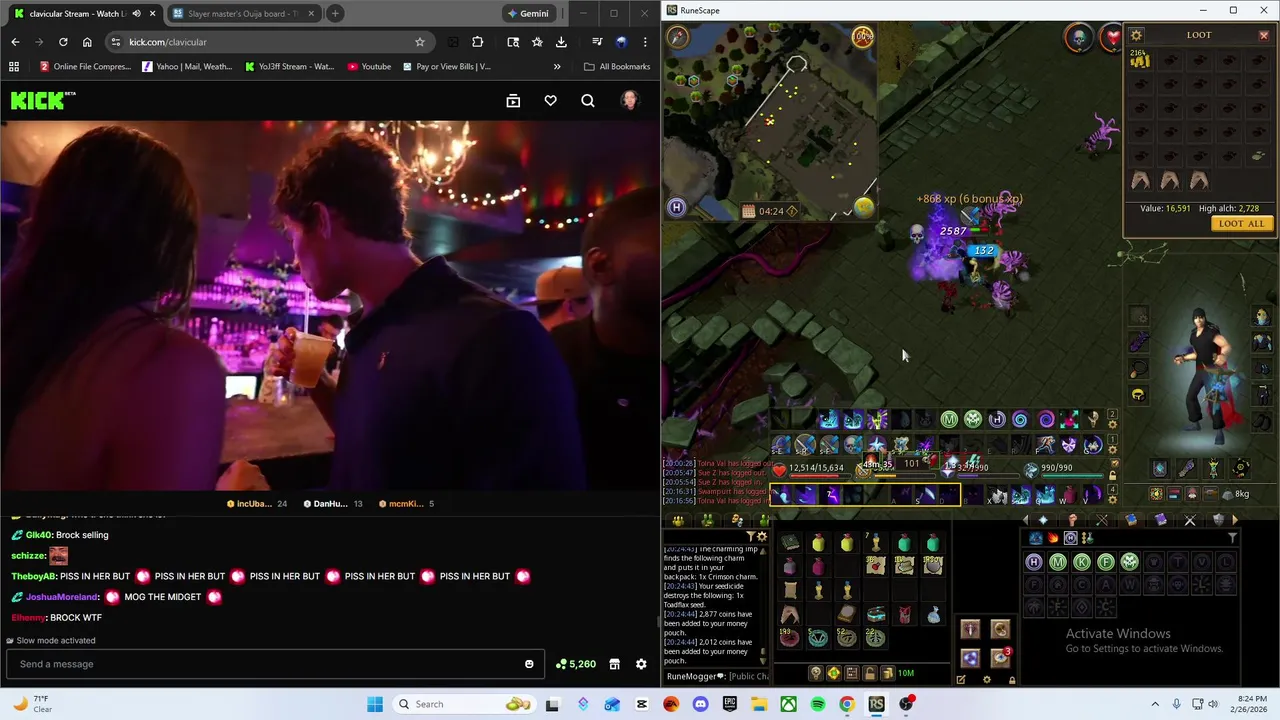The width and height of the screenshot is (1280, 720).
Task: Click the LOOT ALL button in RuneScape
Action: (1241, 223)
